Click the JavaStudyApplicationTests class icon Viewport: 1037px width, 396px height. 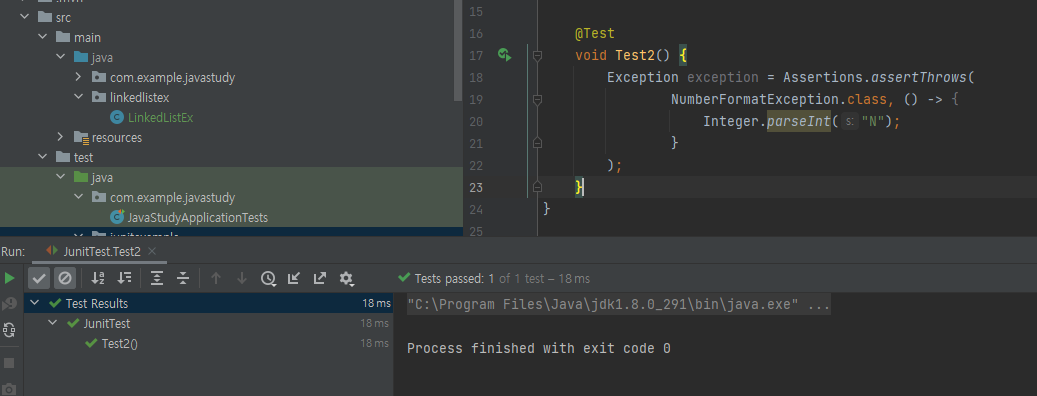(x=117, y=217)
